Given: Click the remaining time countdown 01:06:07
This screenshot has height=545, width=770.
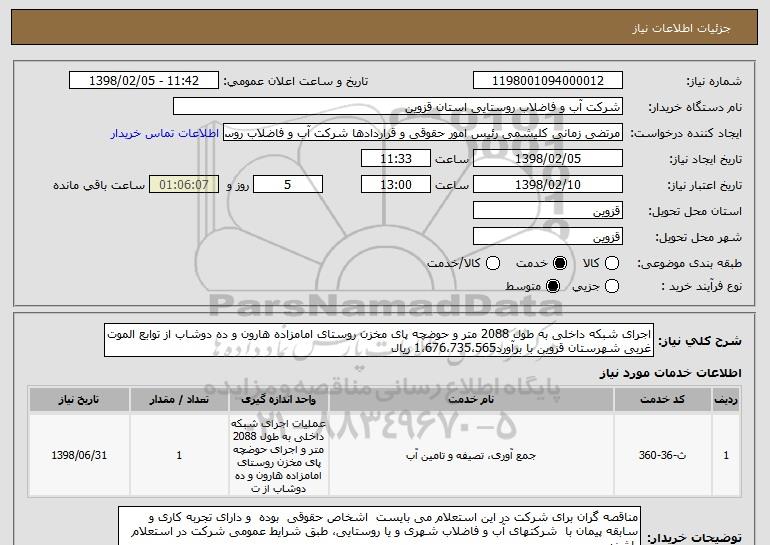Looking at the screenshot, I should (x=184, y=185).
